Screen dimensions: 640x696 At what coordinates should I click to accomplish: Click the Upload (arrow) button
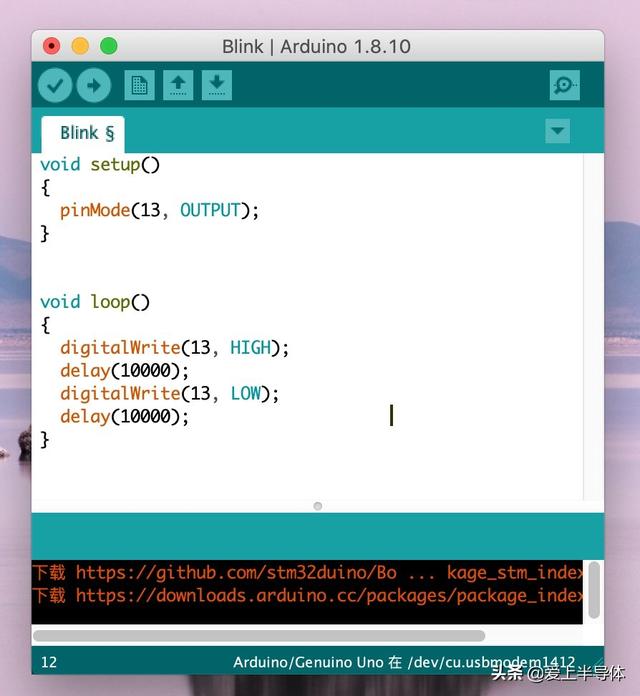pos(94,85)
